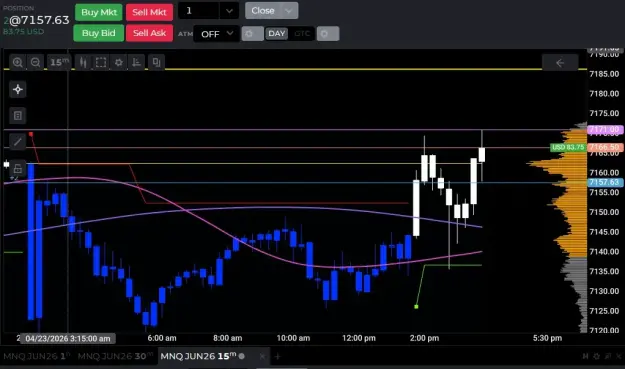Viewport: 625px width, 369px height.
Task: Select GTC time in force
Action: (x=302, y=33)
